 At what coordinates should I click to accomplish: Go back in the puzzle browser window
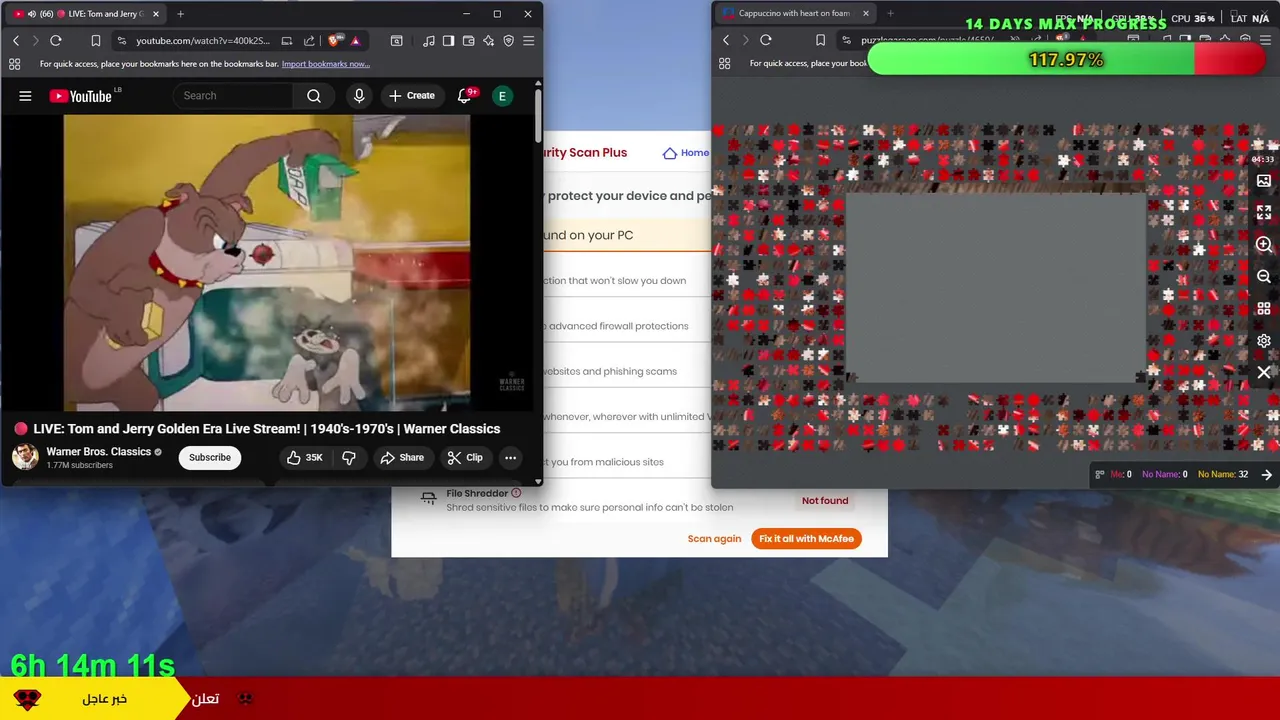click(726, 40)
